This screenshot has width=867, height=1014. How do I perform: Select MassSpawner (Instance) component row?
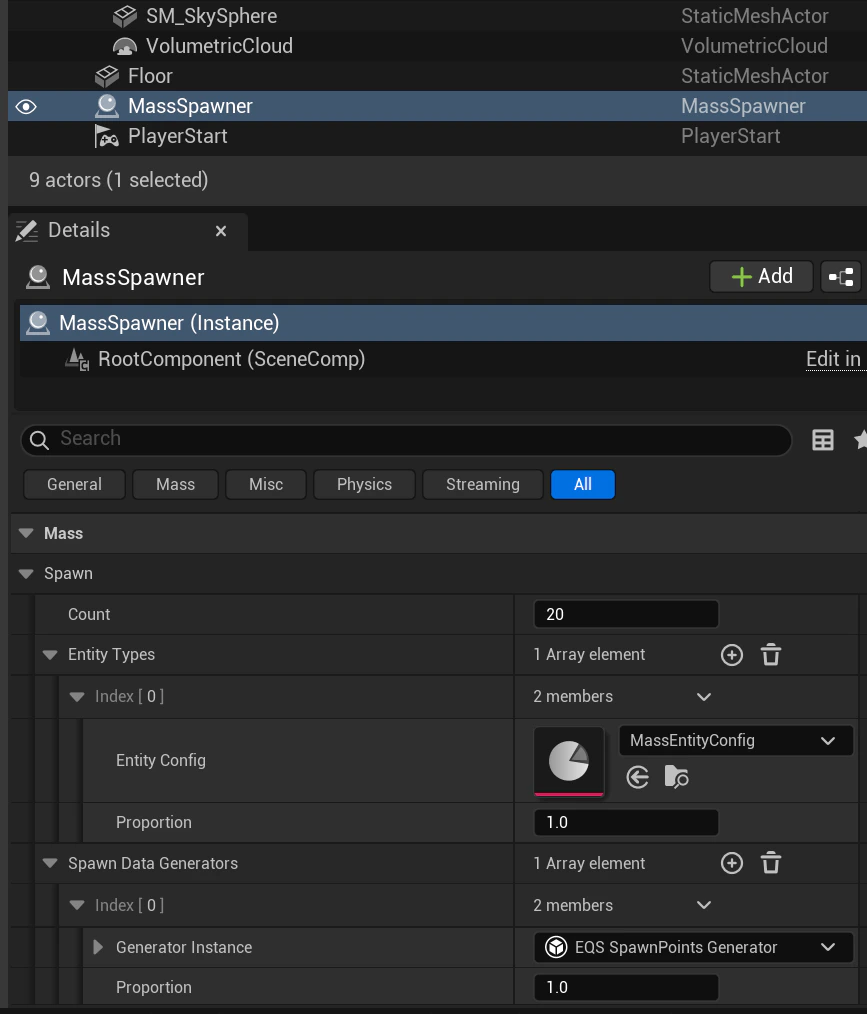pos(444,323)
